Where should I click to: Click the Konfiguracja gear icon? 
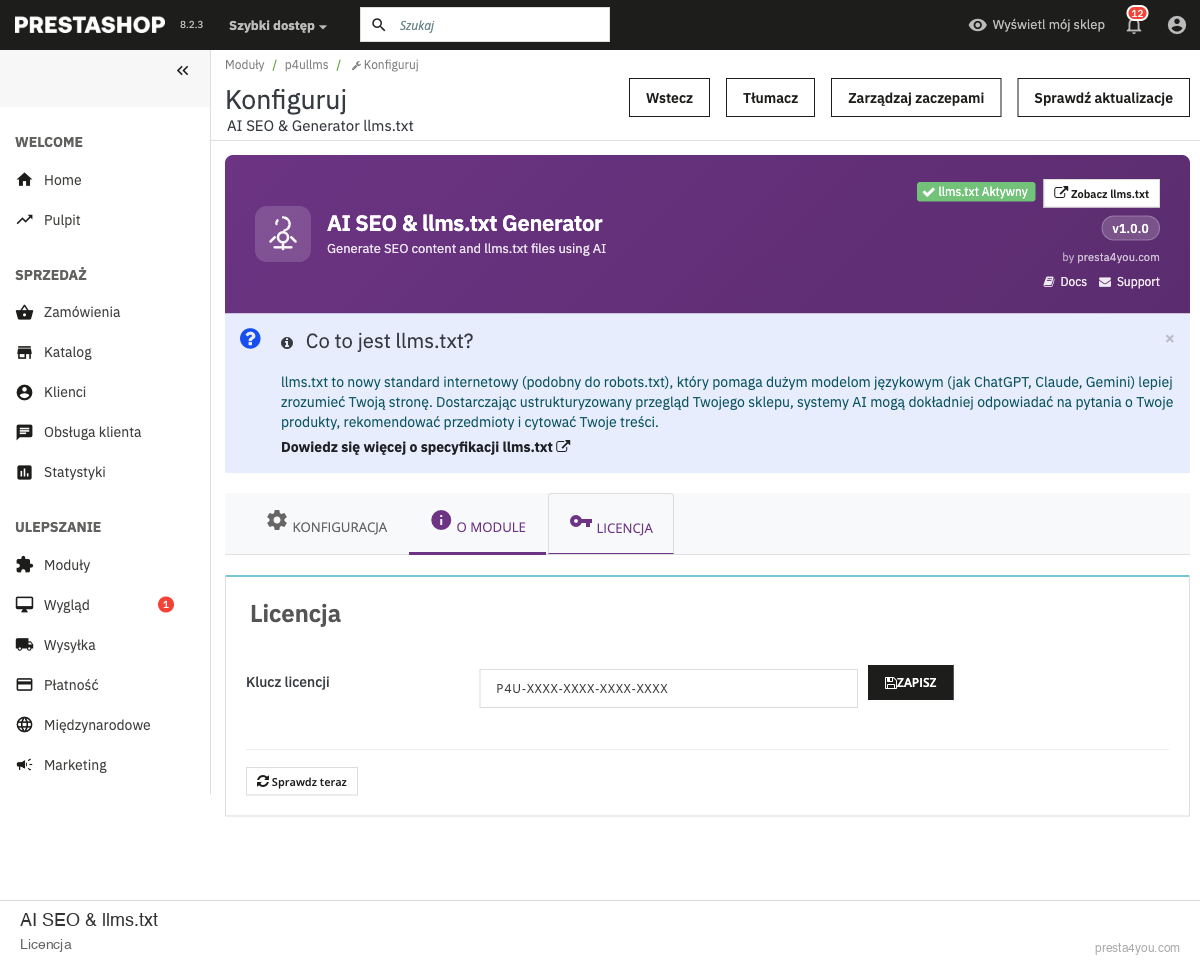tap(277, 520)
